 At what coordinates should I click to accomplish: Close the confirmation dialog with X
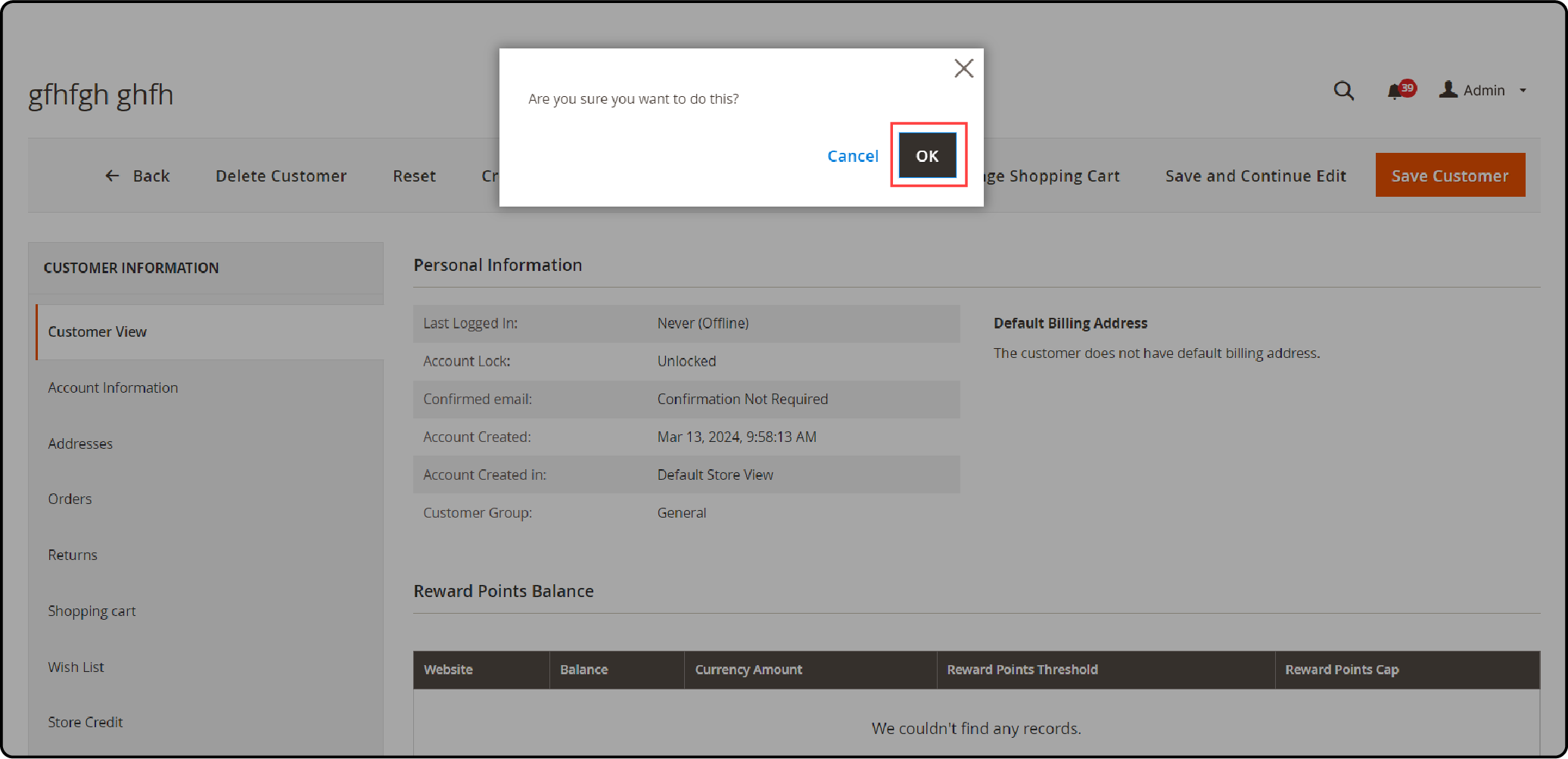963,69
